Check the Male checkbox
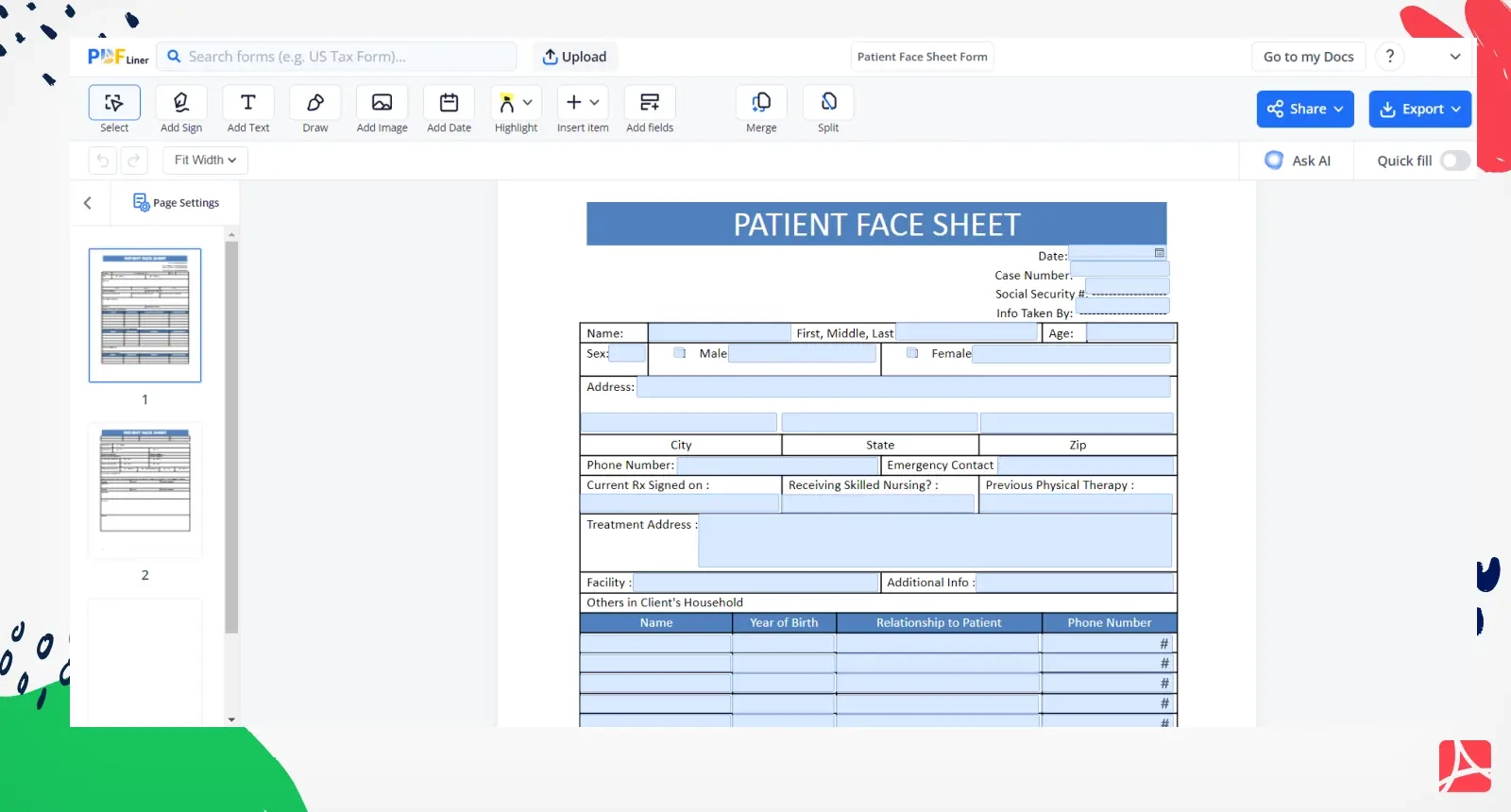 [680, 353]
